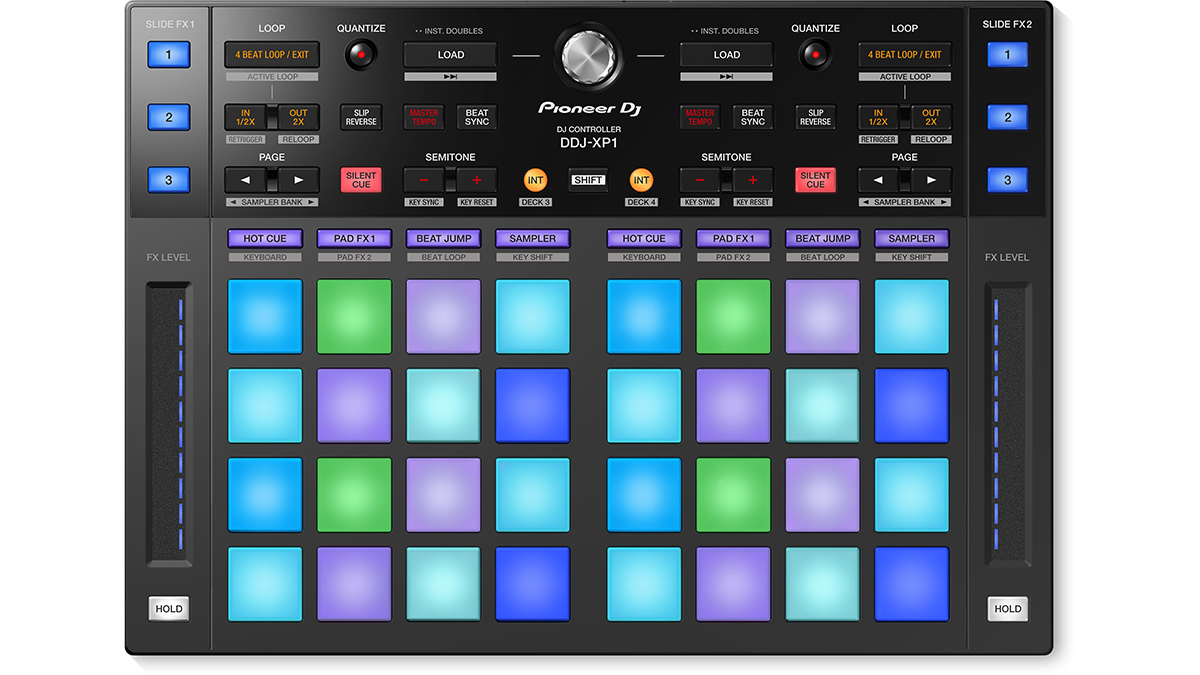The height and width of the screenshot is (675, 1200).
Task: Hit blue pad directly below left HOT CUE
Action: pos(265,317)
